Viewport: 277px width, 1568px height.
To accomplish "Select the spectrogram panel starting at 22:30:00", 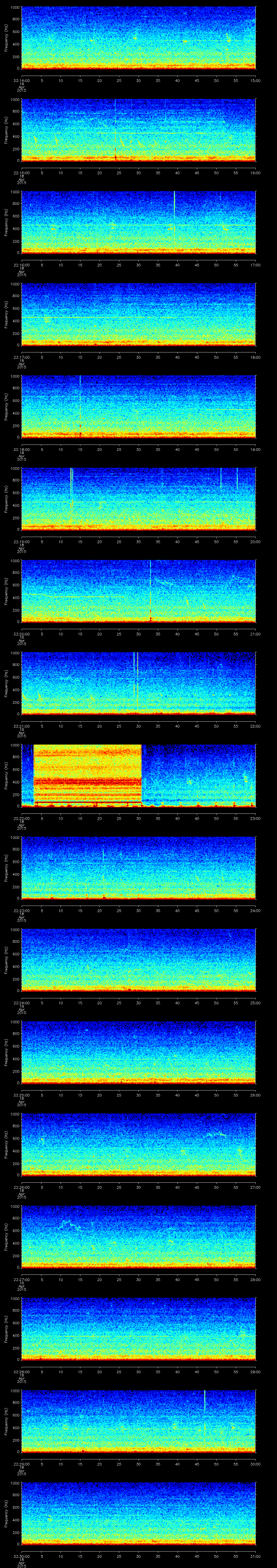I will (x=139, y=1513).
